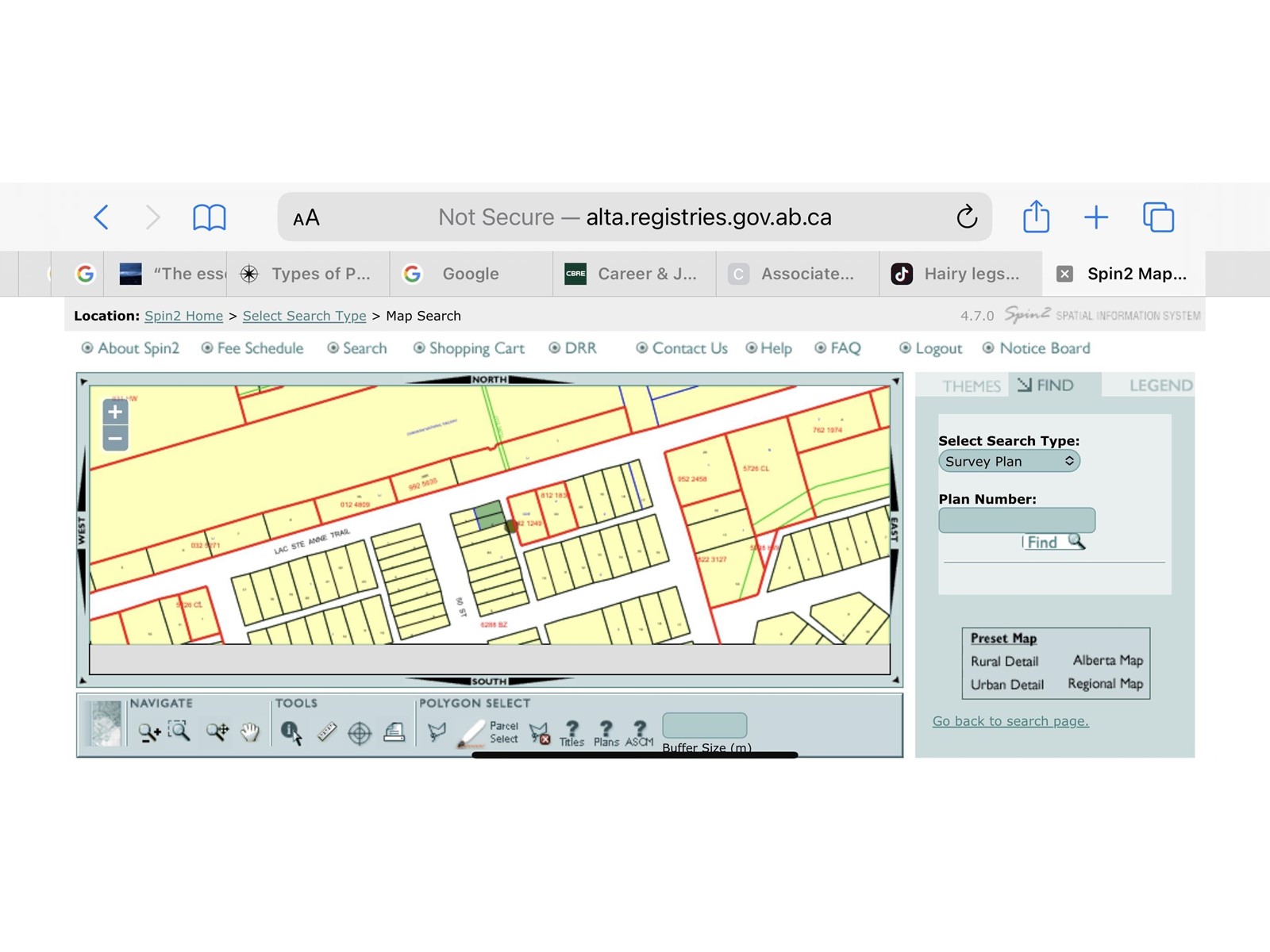Switch to the THEMES tab
1270x952 pixels.
[971, 386]
